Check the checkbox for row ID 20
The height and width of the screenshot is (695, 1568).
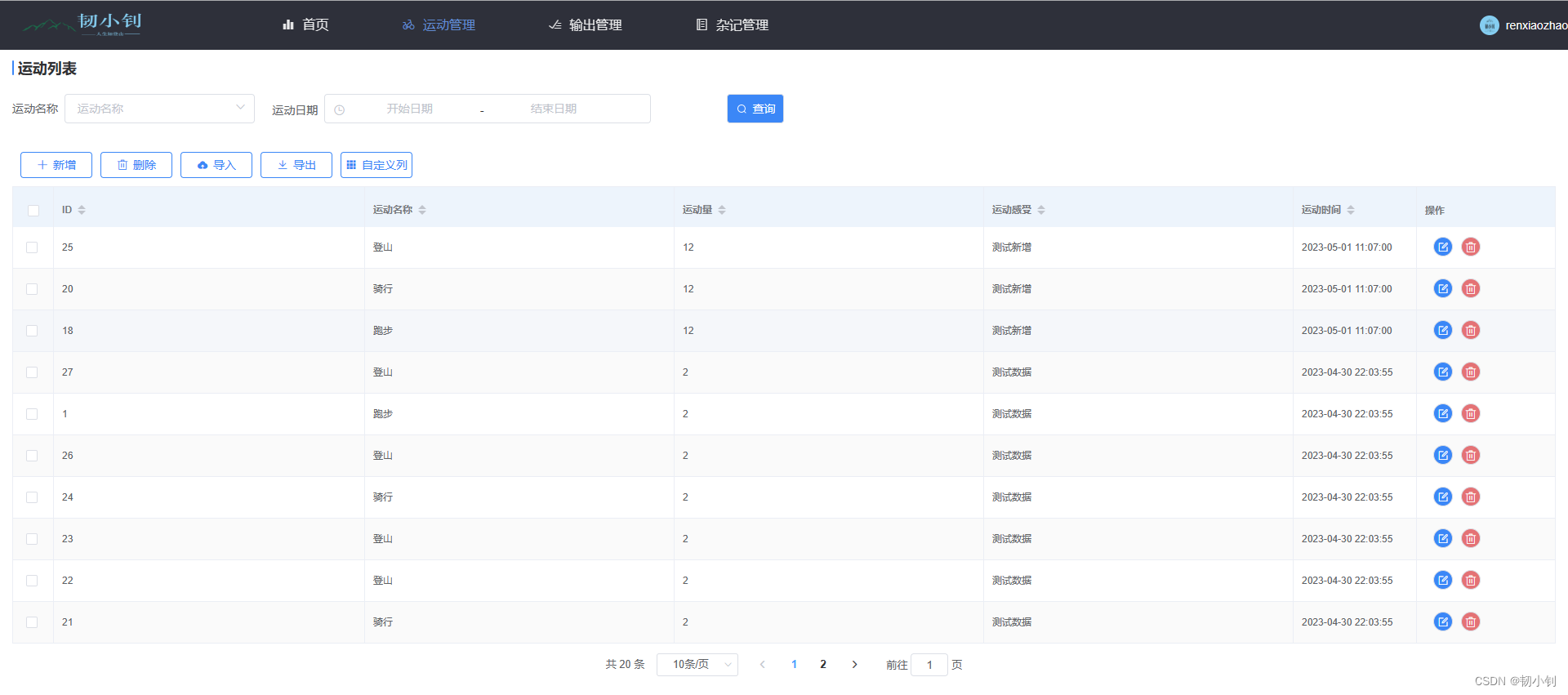[32, 289]
